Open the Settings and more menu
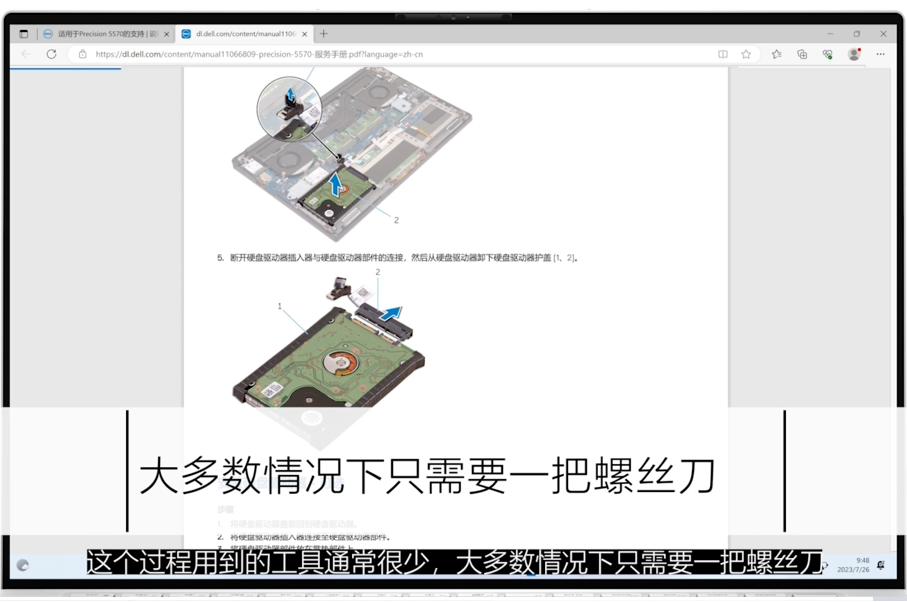Image resolution: width=907 pixels, height=602 pixels. [x=878, y=54]
